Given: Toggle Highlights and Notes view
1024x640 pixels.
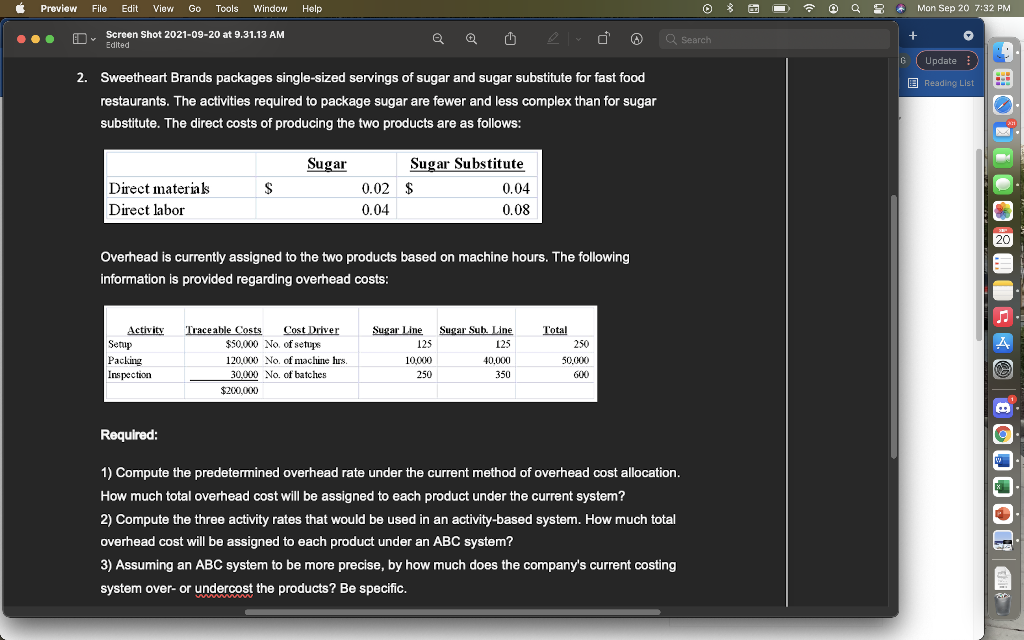Looking at the screenshot, I should click(637, 38).
